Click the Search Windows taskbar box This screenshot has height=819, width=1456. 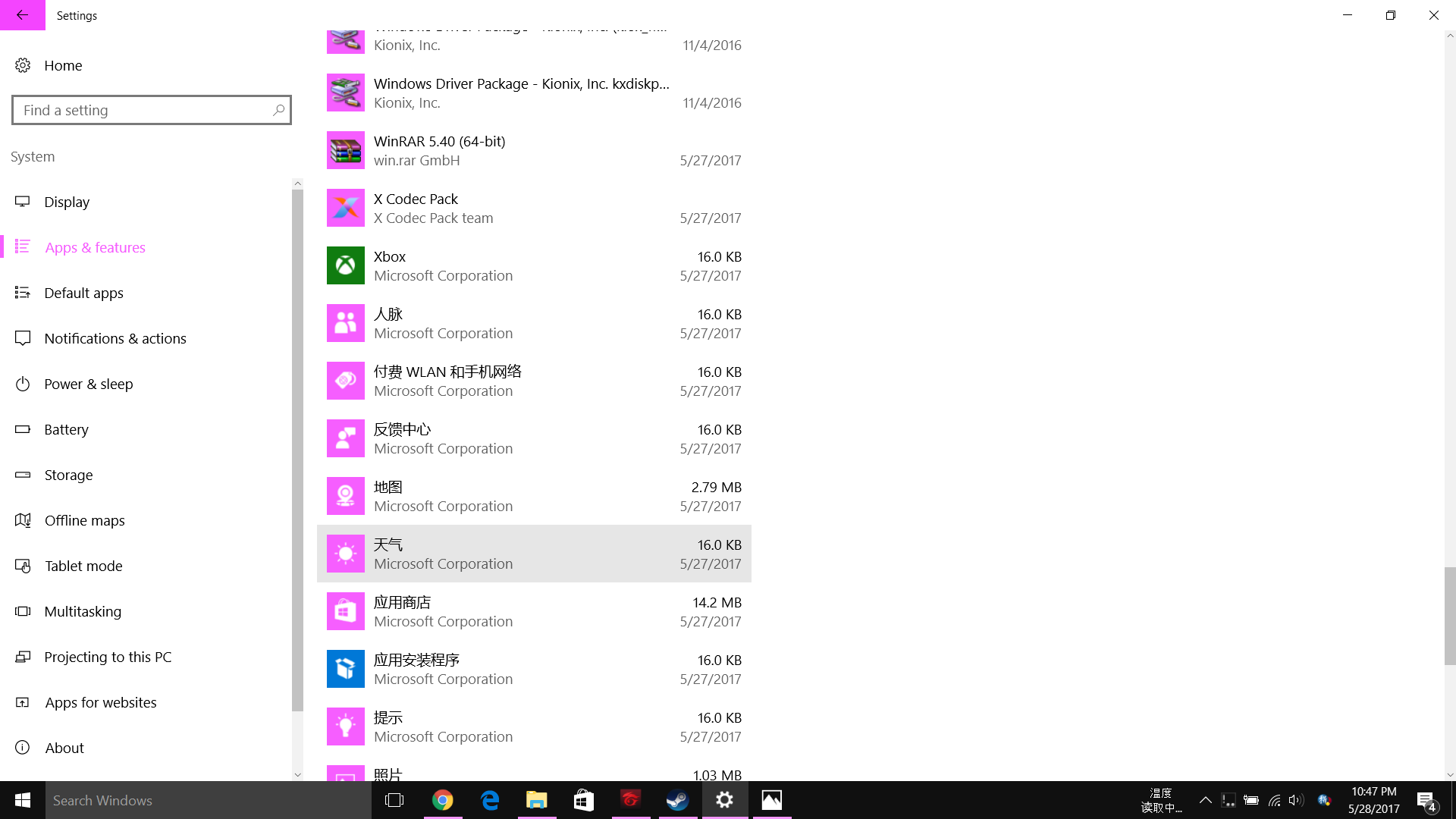point(209,800)
